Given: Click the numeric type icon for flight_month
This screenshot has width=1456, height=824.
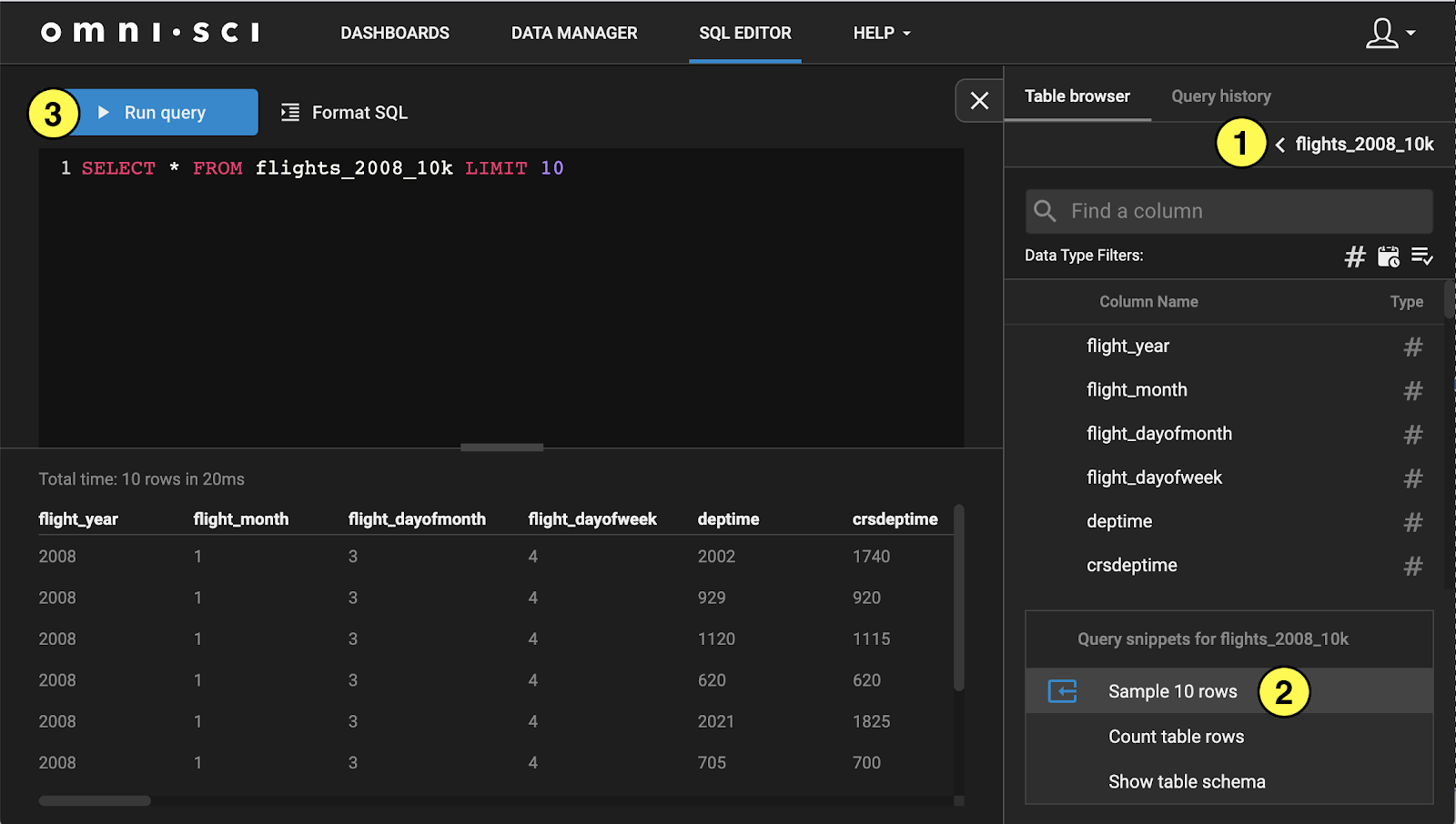Looking at the screenshot, I should pyautogui.click(x=1412, y=390).
